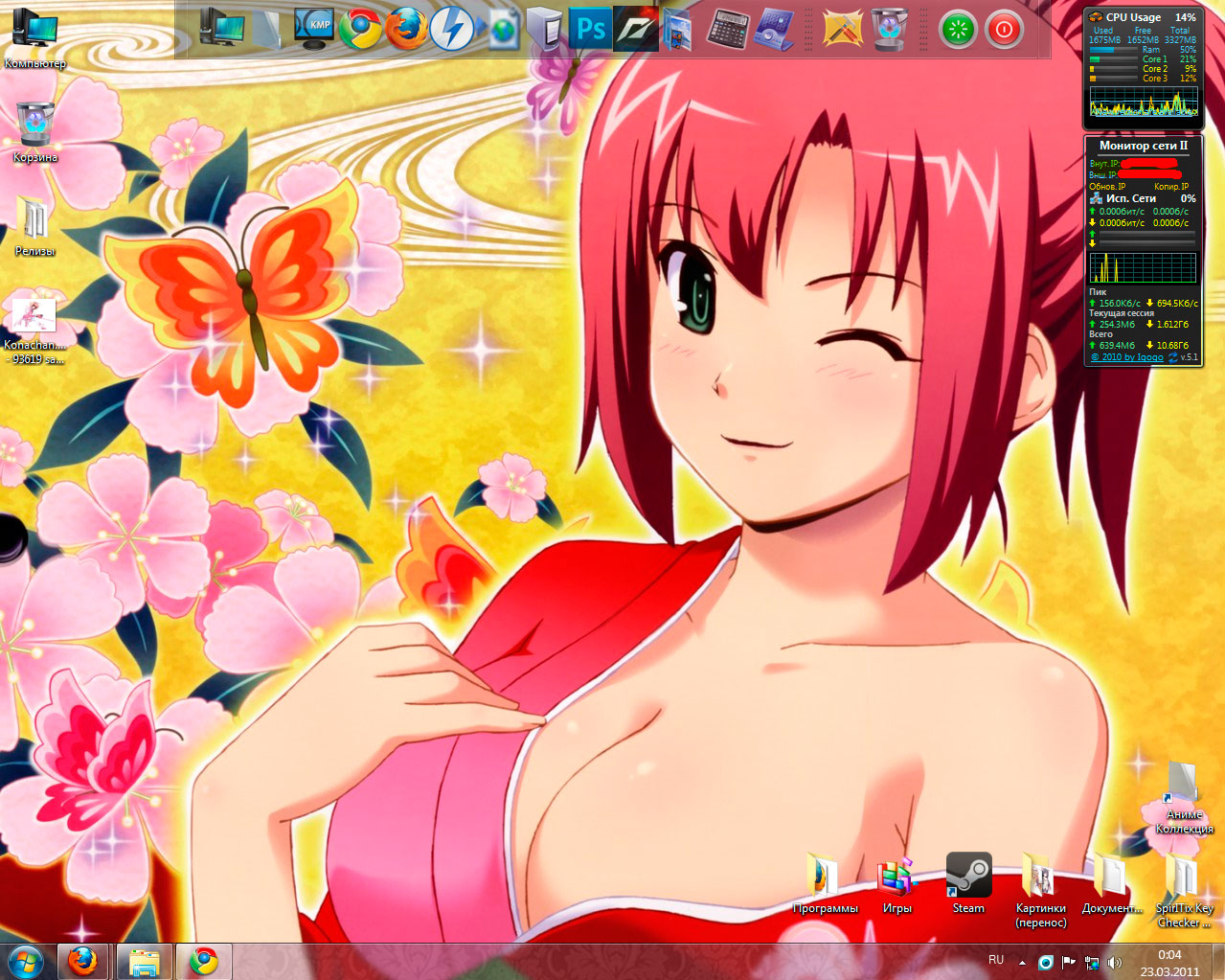Open Firefox from the top dock

[x=406, y=30]
